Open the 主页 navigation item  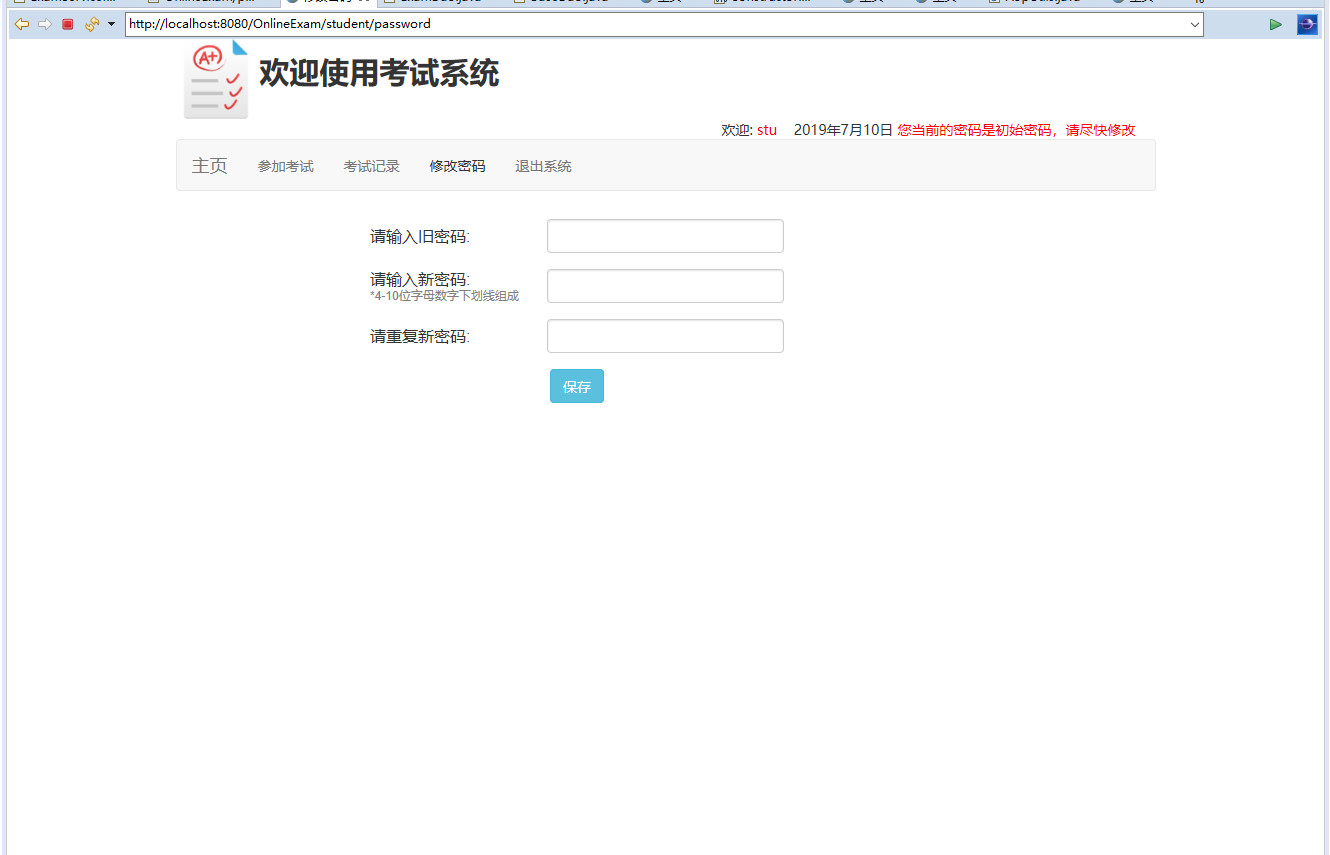[209, 165]
